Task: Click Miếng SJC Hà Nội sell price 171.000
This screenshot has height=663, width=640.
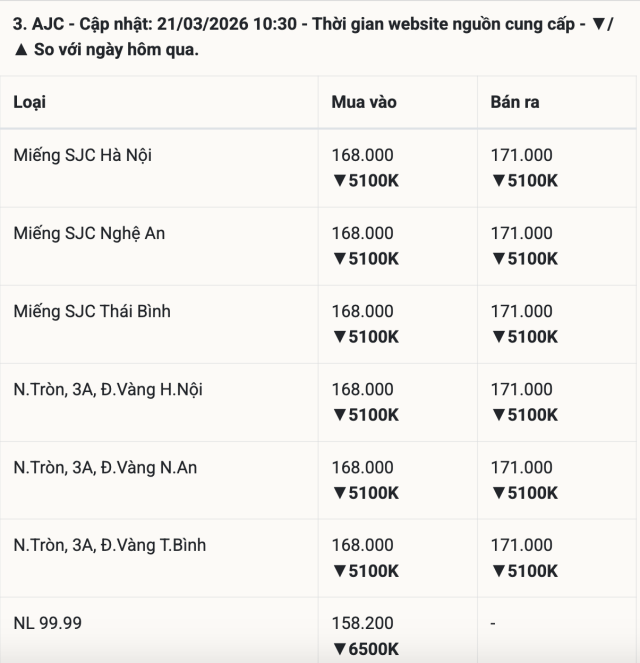Action: coord(521,155)
